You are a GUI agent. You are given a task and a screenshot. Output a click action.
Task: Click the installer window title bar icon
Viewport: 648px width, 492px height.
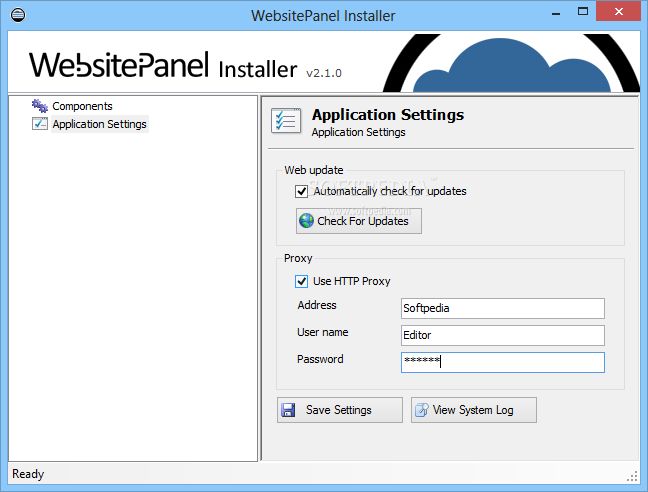(14, 15)
